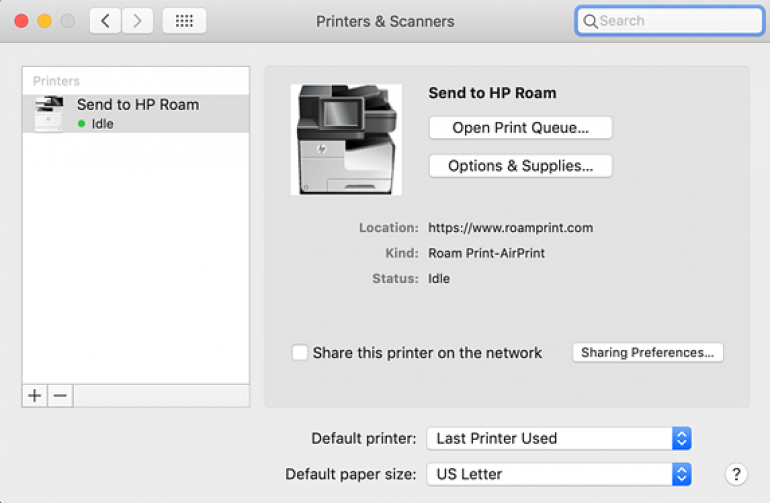Click Options & Supplies button
The width and height of the screenshot is (770, 503).
520,166
